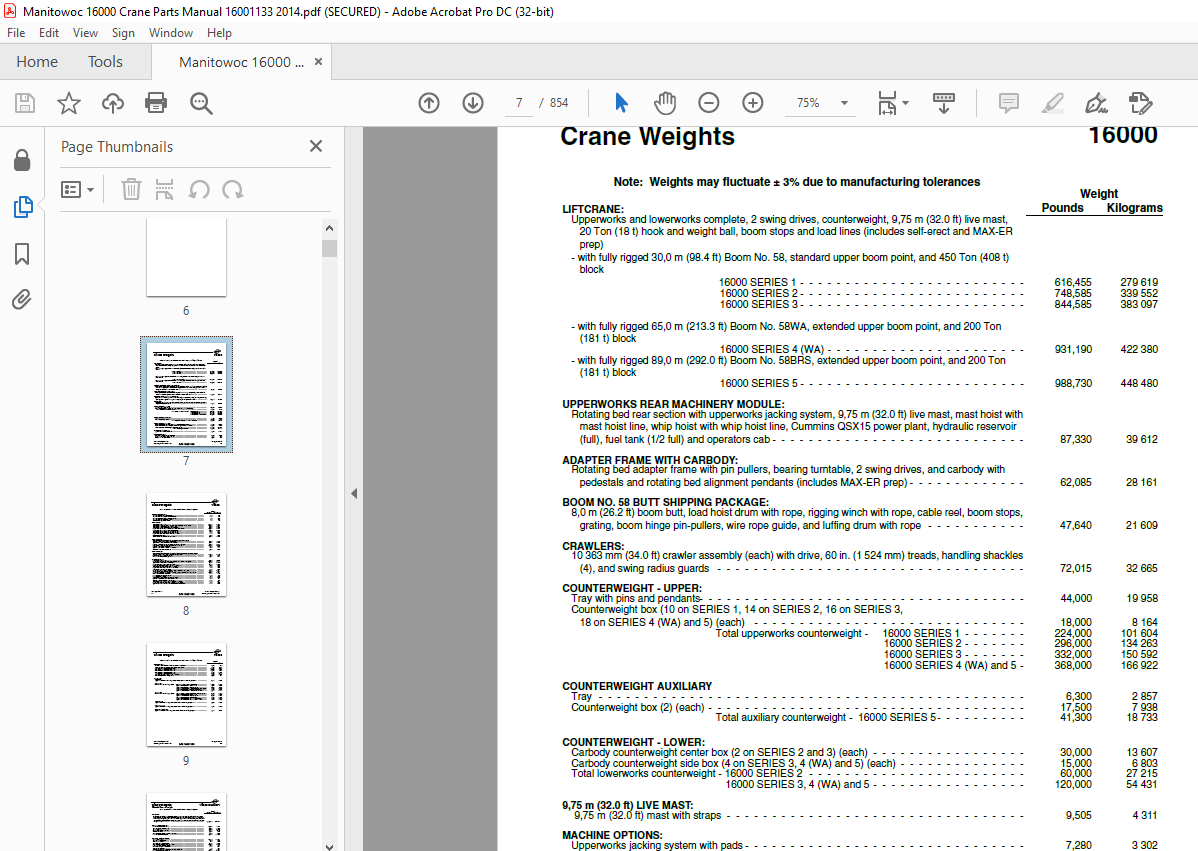Choose the Selection arrow tool

(621, 102)
